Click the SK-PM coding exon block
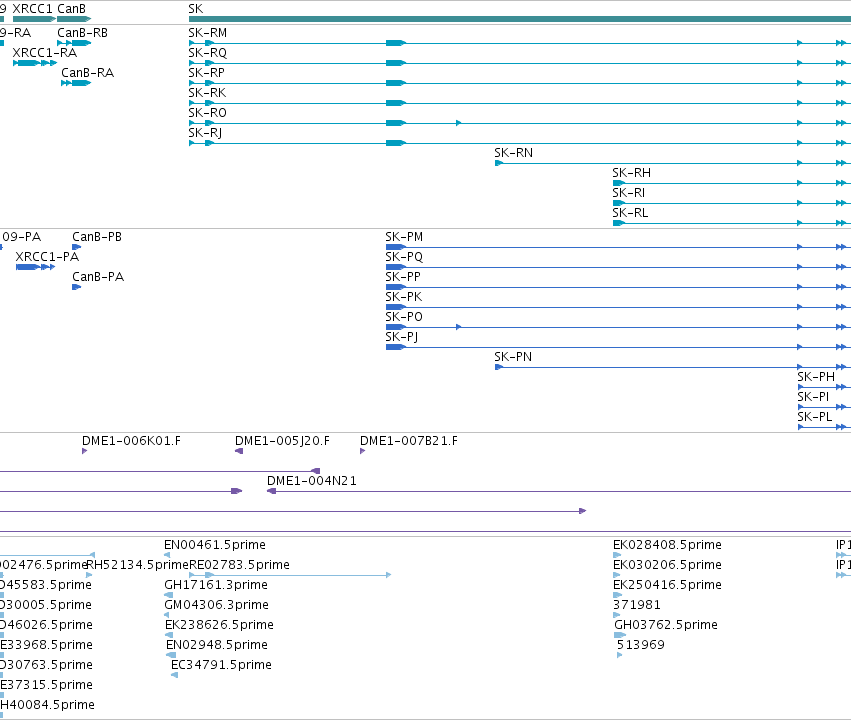This screenshot has width=851, height=720. (x=396, y=247)
